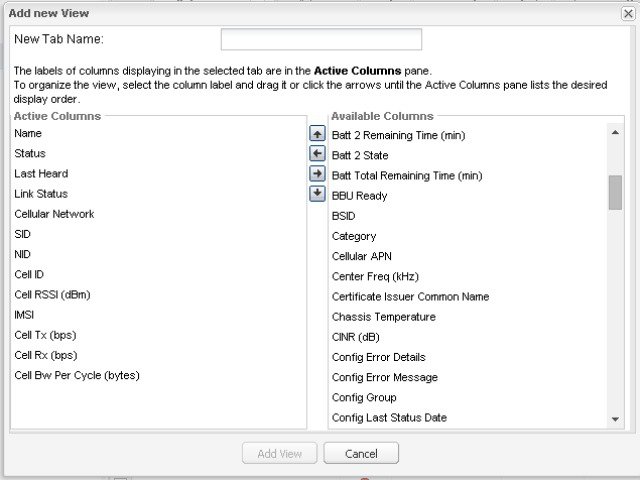Select BBU Ready in Available Columns

[x=359, y=196]
